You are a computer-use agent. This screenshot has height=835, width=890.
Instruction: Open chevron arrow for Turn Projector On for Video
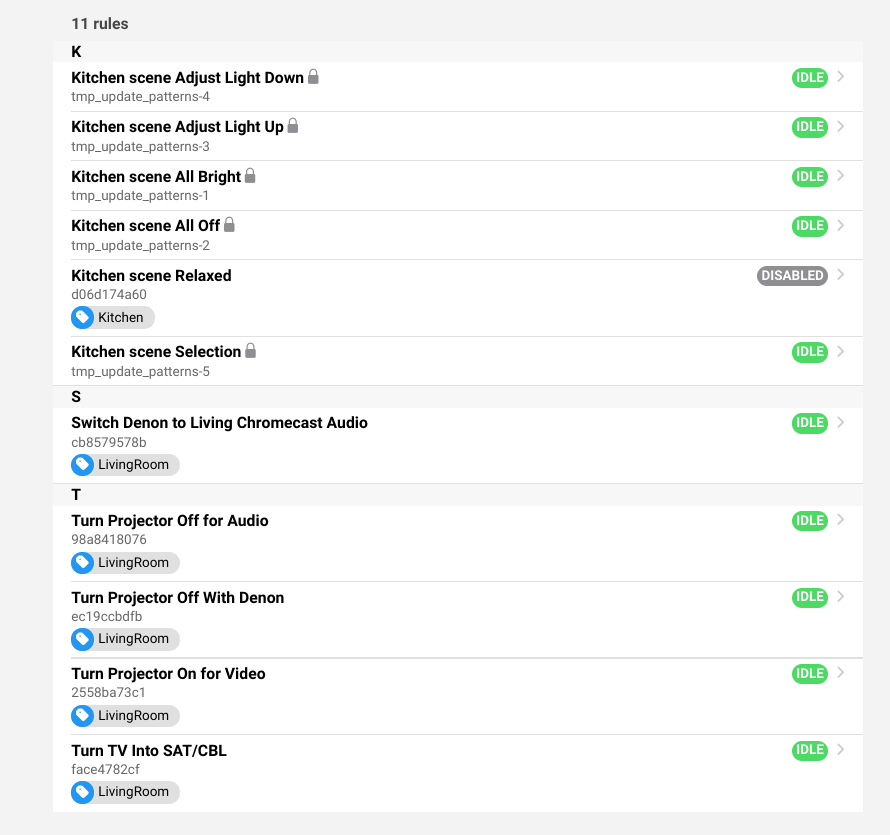coord(840,673)
